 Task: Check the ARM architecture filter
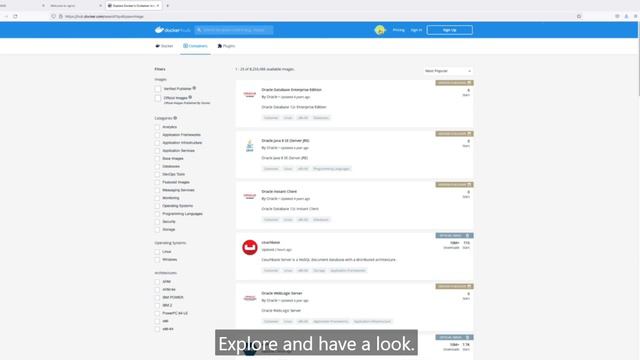[x=158, y=282]
